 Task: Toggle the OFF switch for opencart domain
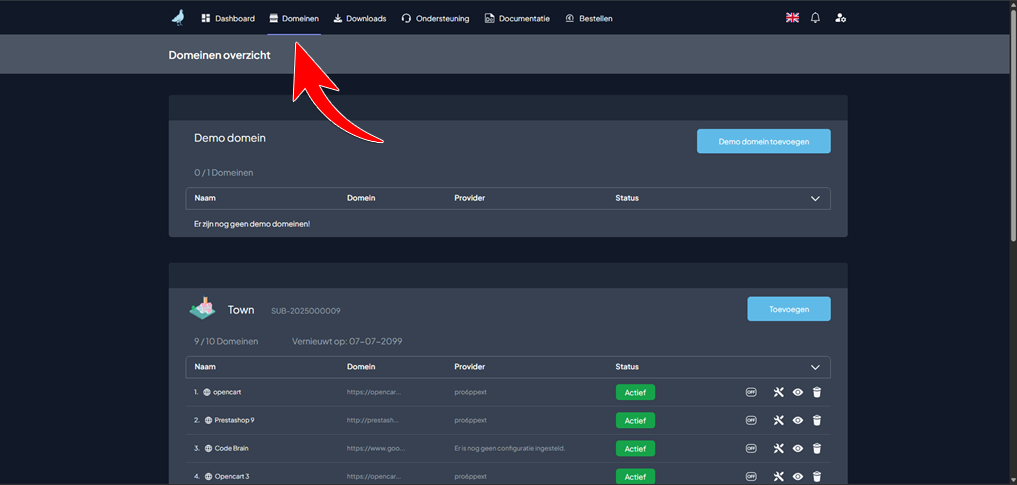(x=751, y=392)
